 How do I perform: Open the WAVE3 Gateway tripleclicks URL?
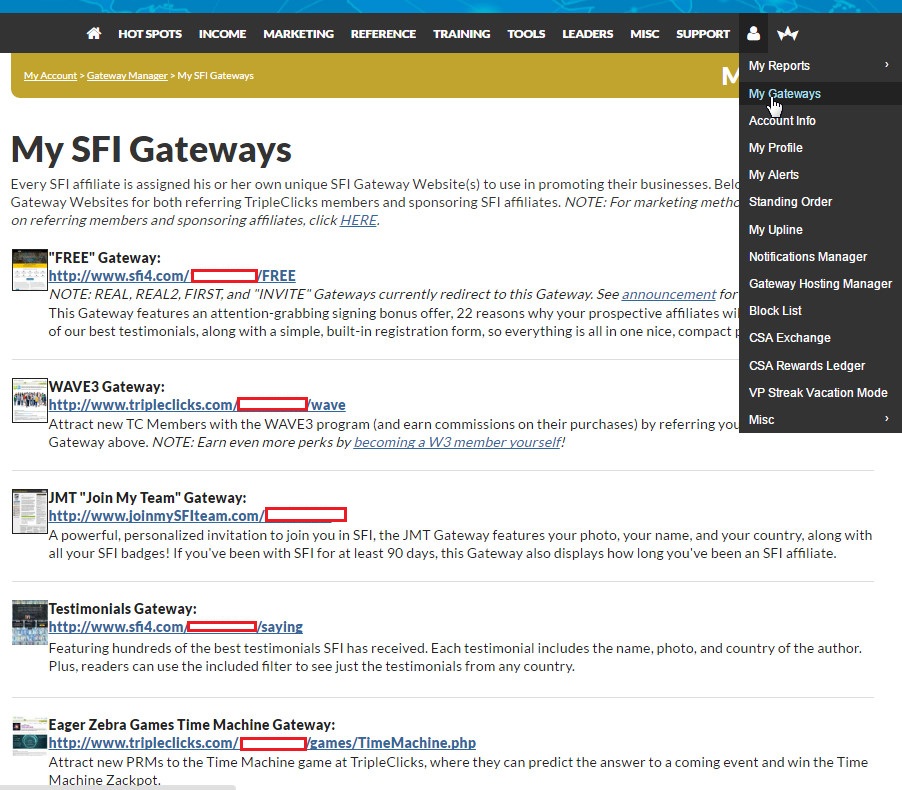tap(197, 404)
